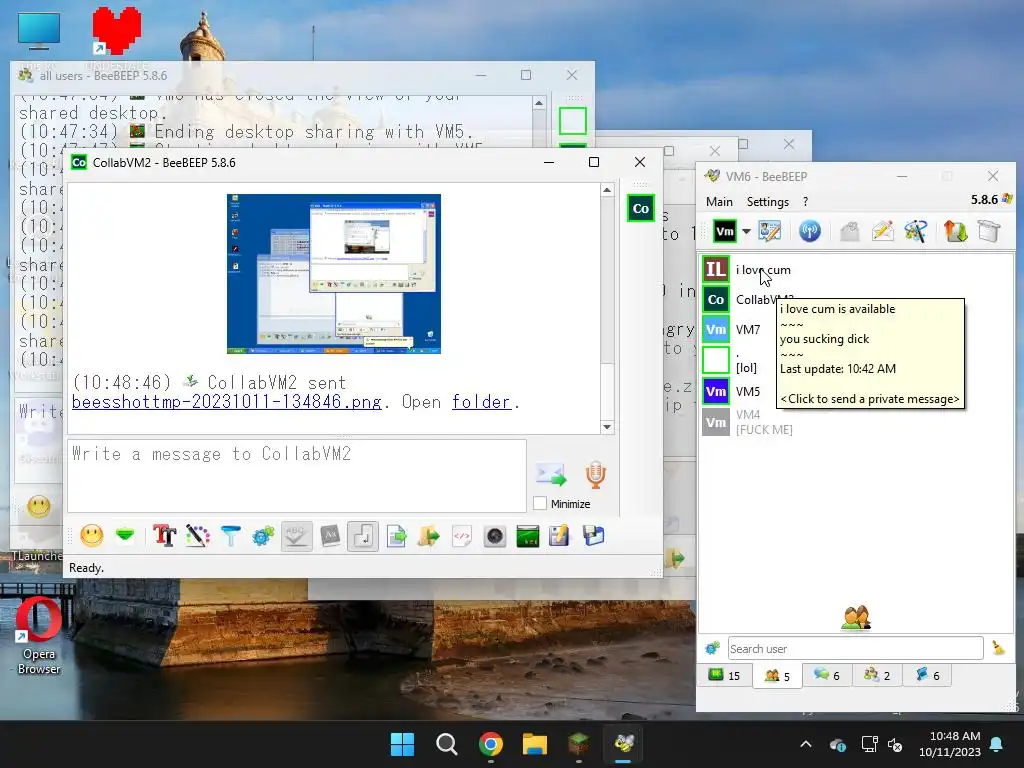Click the send folder icon with green arrow

[428, 536]
